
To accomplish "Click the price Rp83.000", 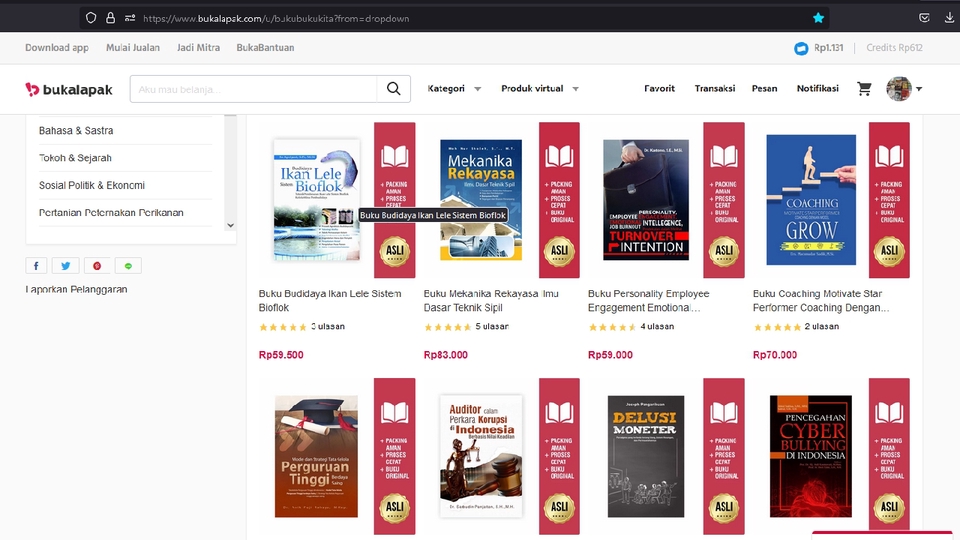I will click(x=446, y=355).
